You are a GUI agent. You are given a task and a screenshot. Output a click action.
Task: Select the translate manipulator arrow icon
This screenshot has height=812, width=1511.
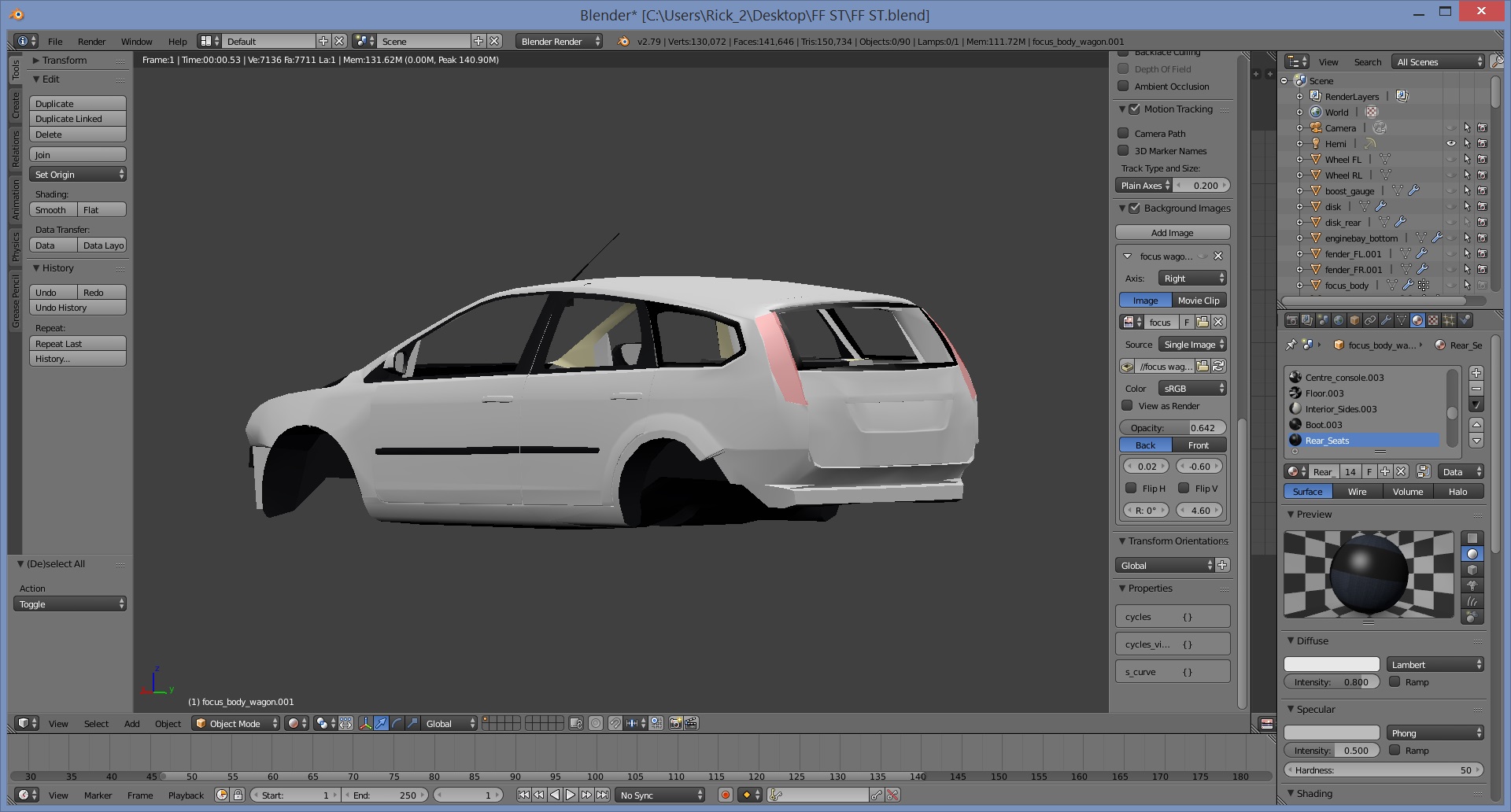381,723
